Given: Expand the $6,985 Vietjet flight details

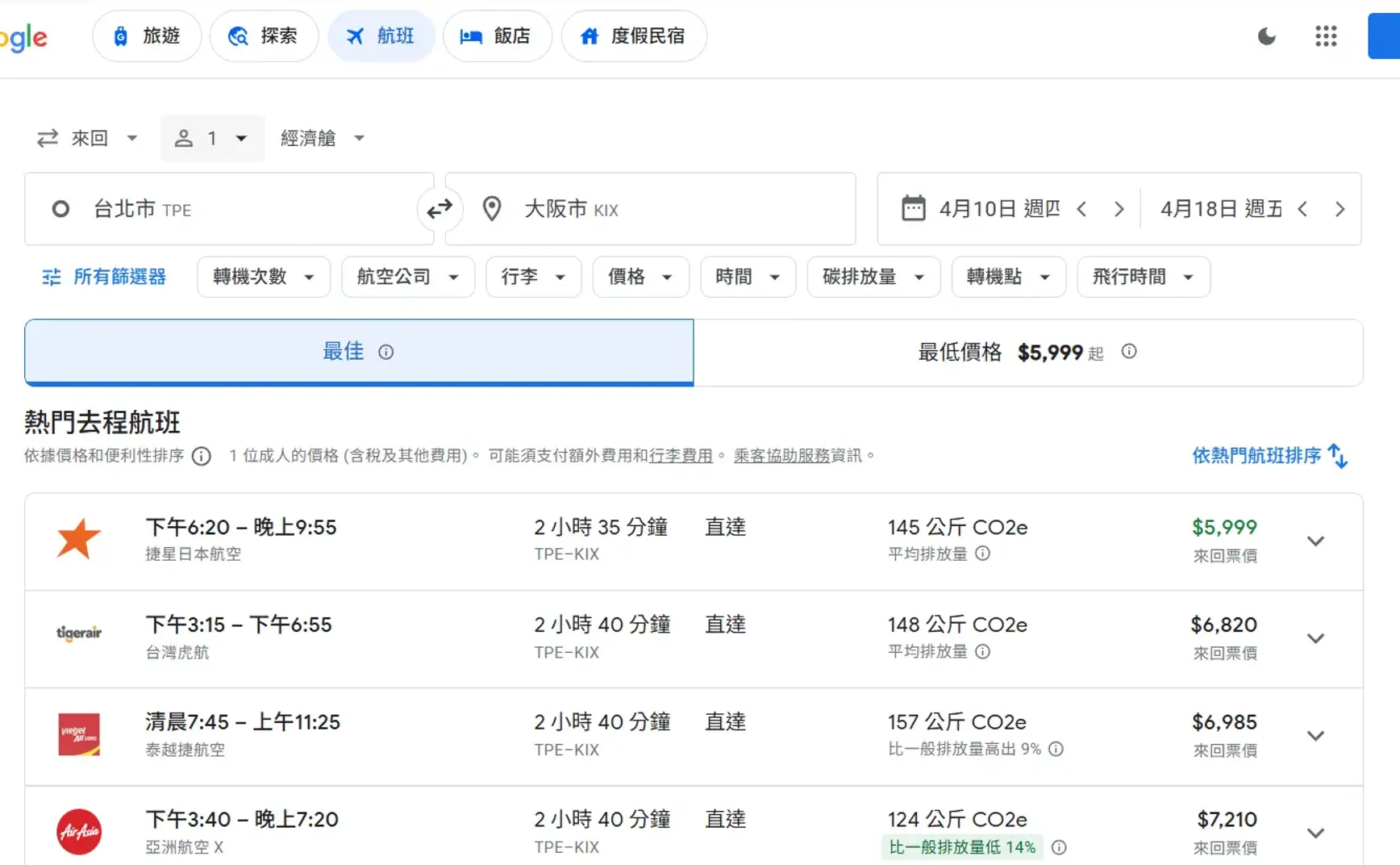Looking at the screenshot, I should [x=1315, y=736].
